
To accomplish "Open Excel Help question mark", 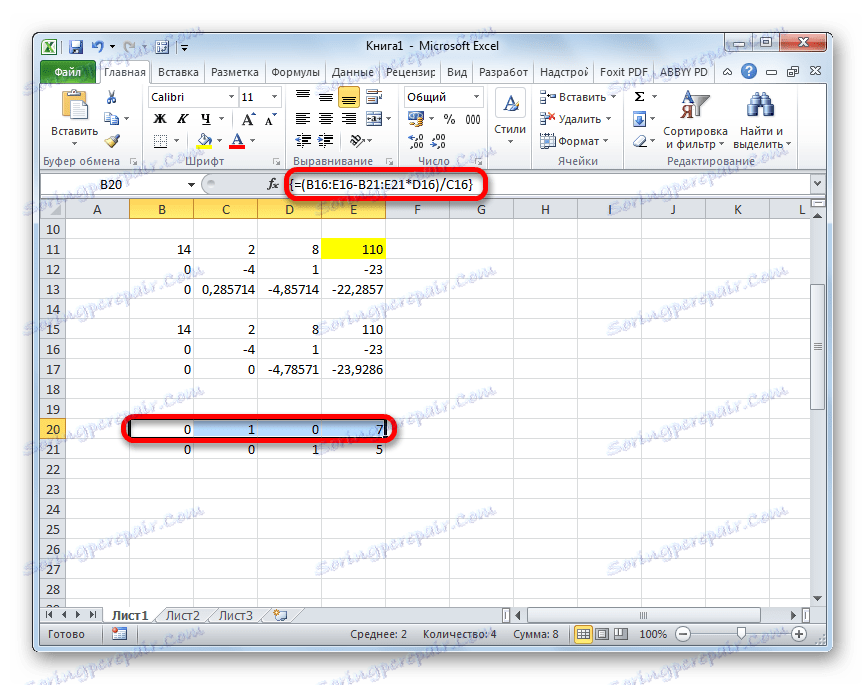I will (749, 71).
